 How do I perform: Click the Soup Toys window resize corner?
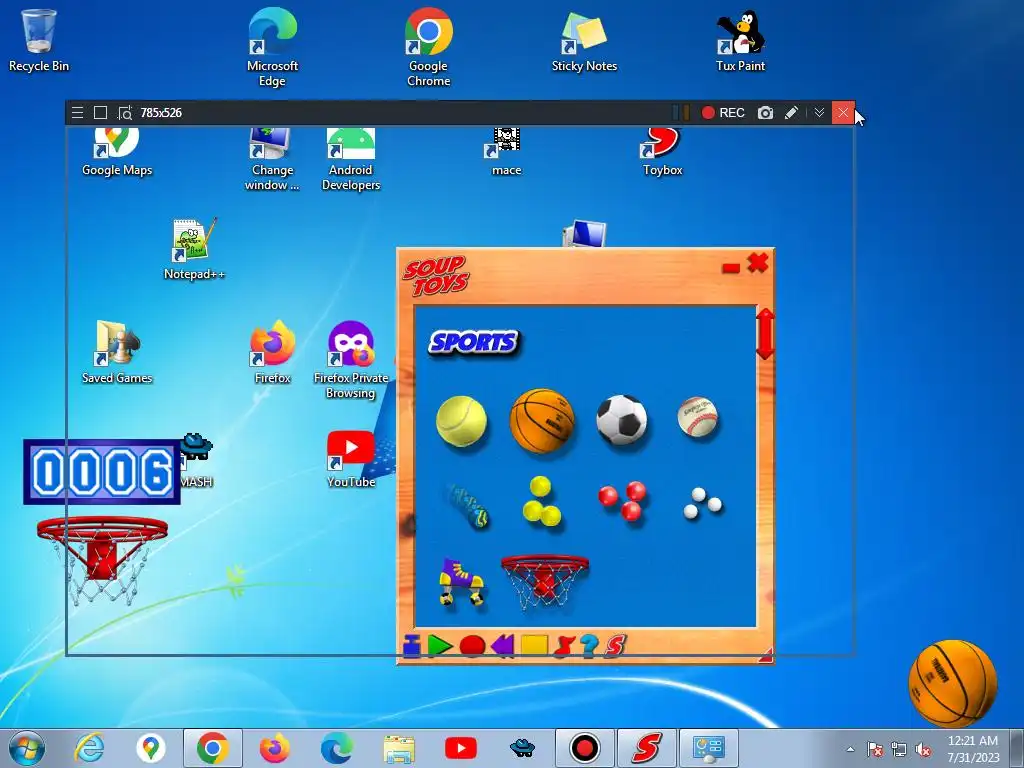765,656
